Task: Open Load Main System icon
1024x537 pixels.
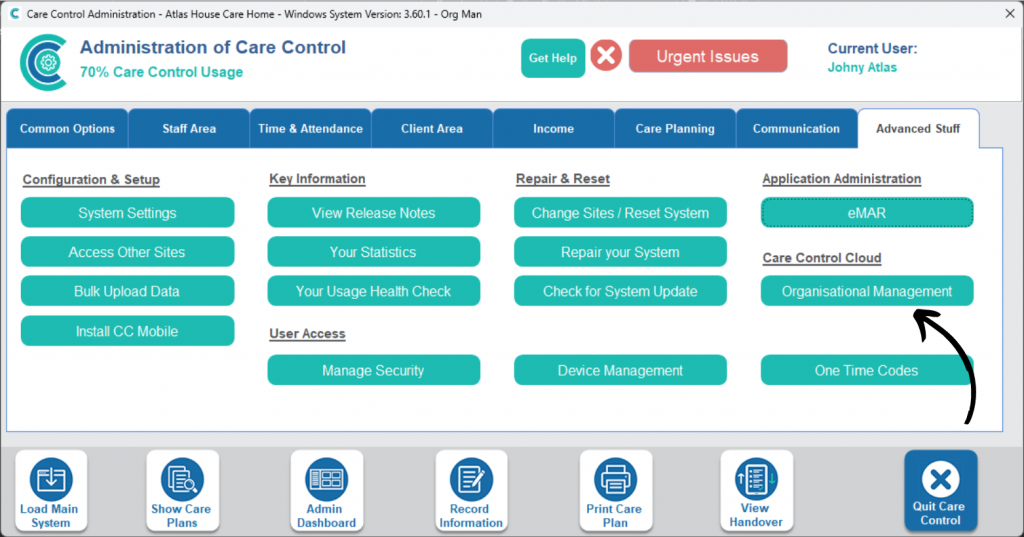Action: tap(51, 491)
